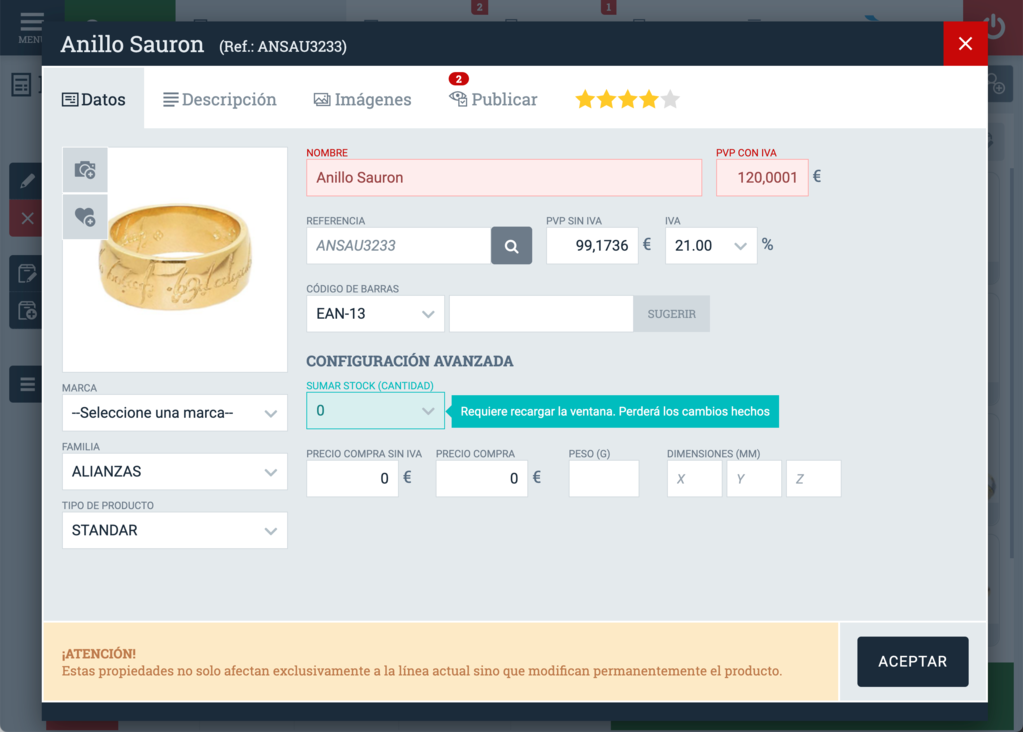The image size is (1023, 732).
Task: Click the ACEPTAR button
Action: (912, 662)
